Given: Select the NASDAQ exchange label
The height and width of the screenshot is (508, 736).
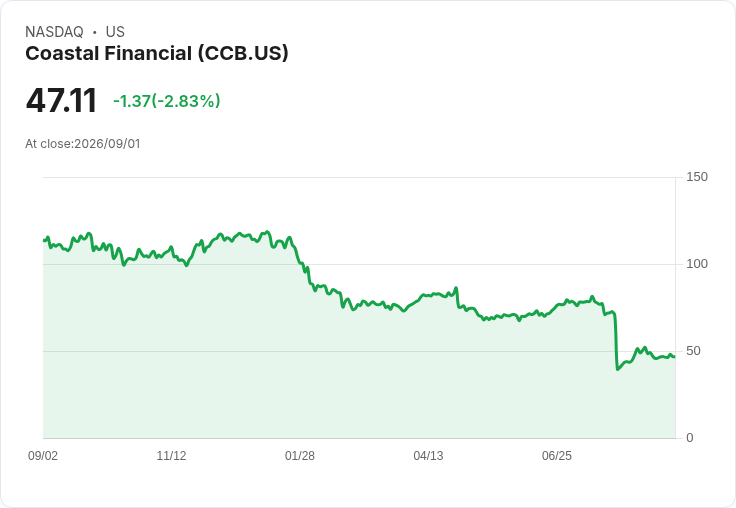Looking at the screenshot, I should tap(54, 32).
